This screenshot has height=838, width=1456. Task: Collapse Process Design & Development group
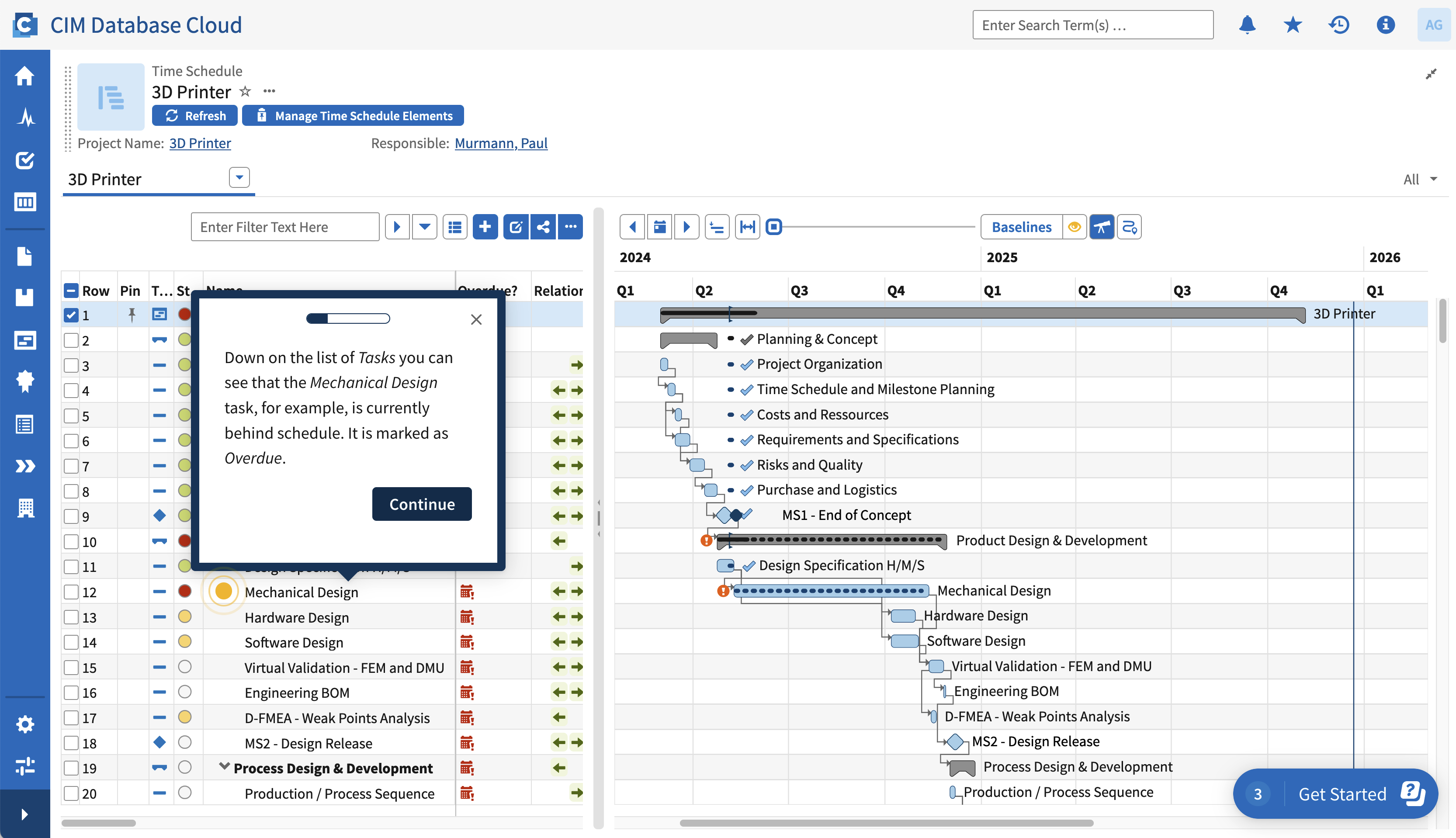click(x=225, y=767)
